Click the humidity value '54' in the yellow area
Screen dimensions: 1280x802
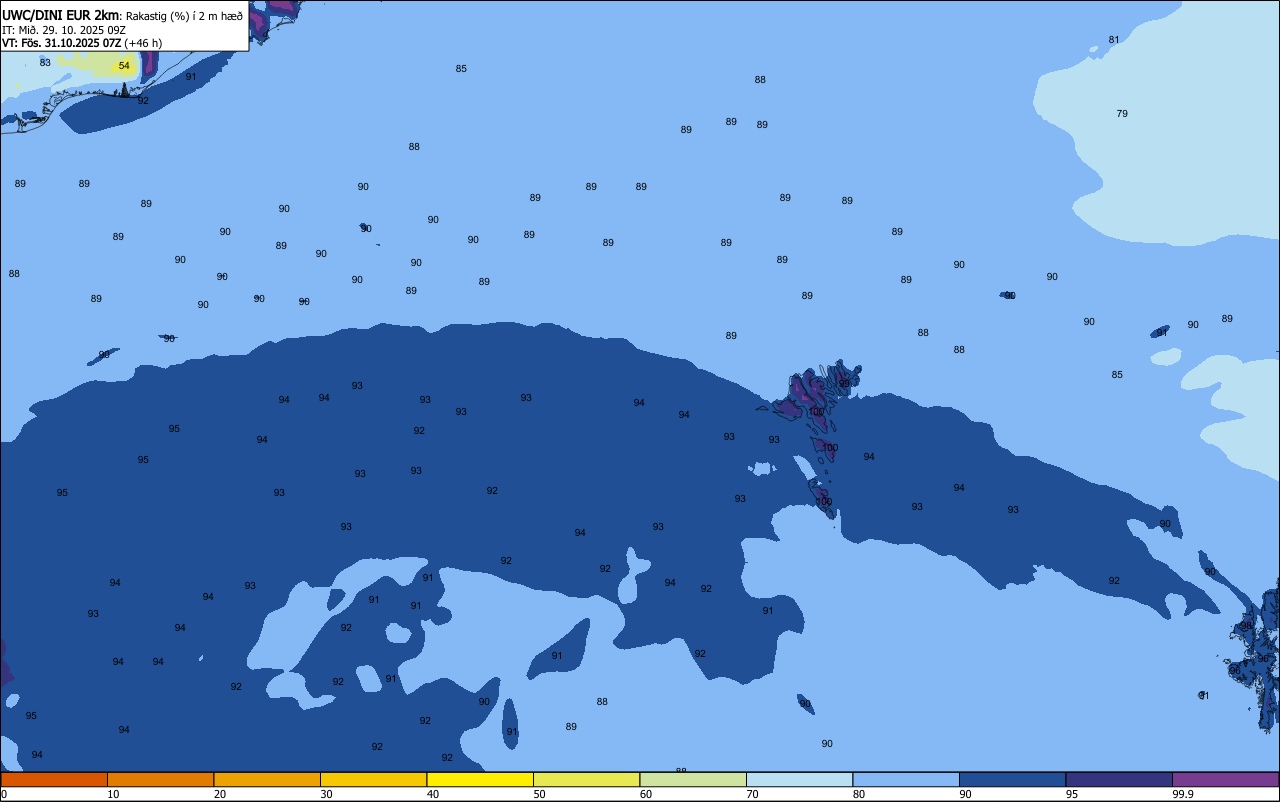(124, 66)
